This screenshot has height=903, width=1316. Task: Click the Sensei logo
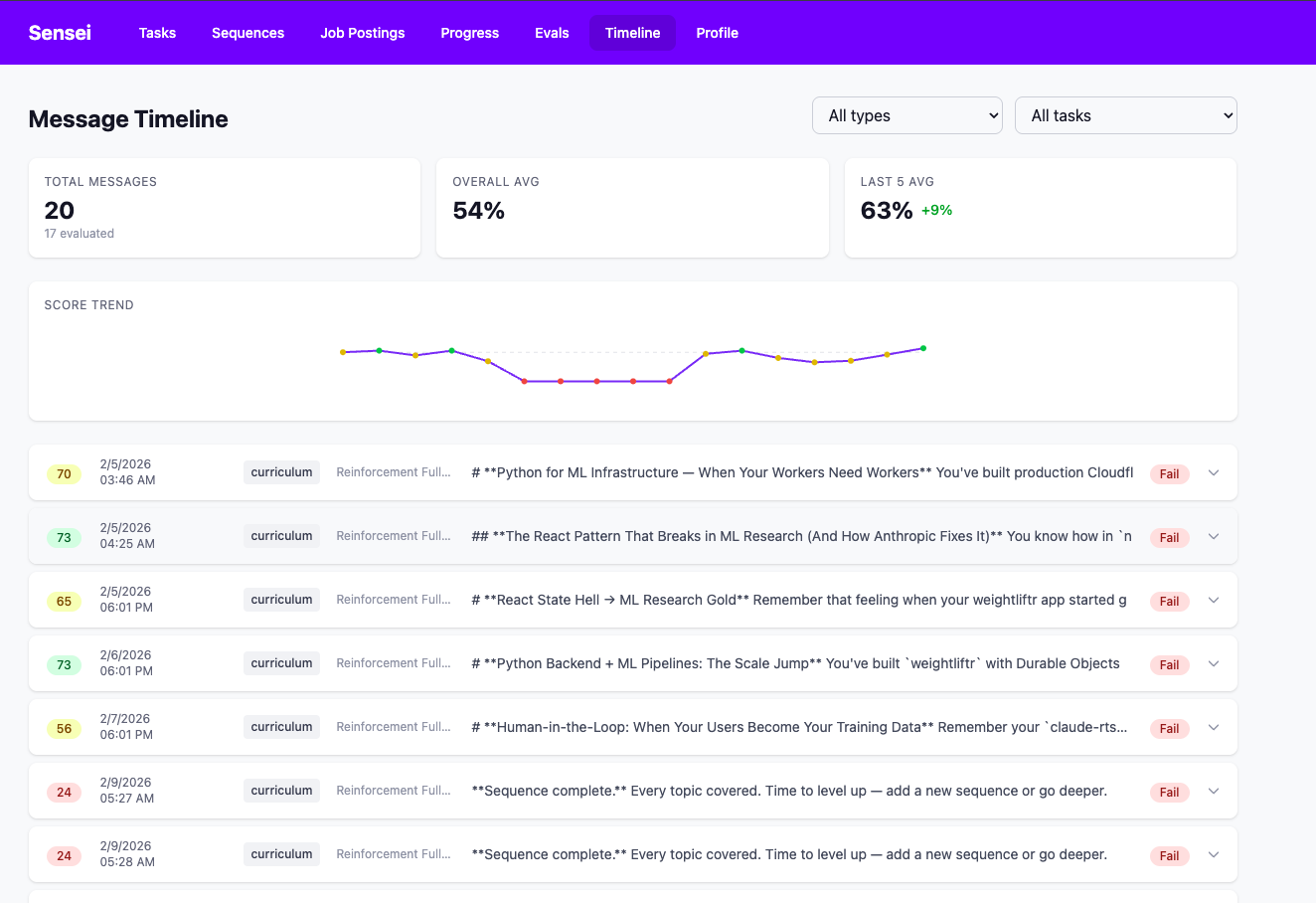(60, 33)
